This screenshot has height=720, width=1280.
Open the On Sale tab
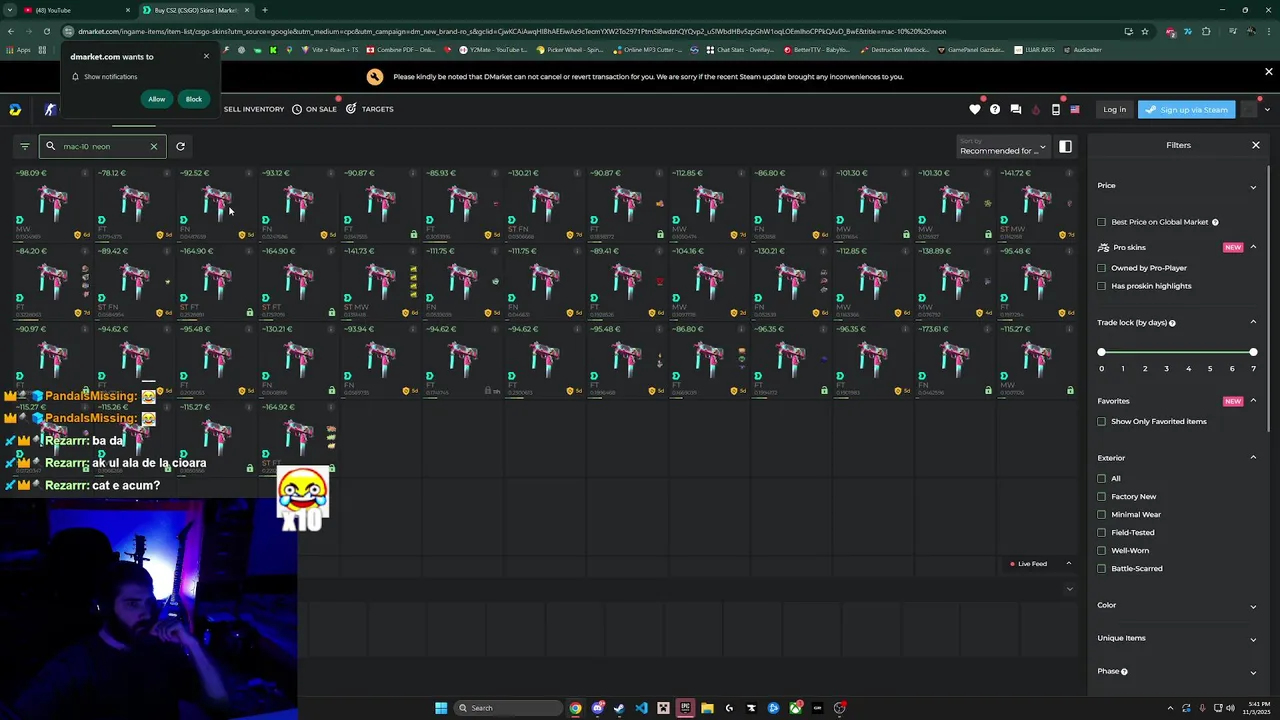(314, 109)
